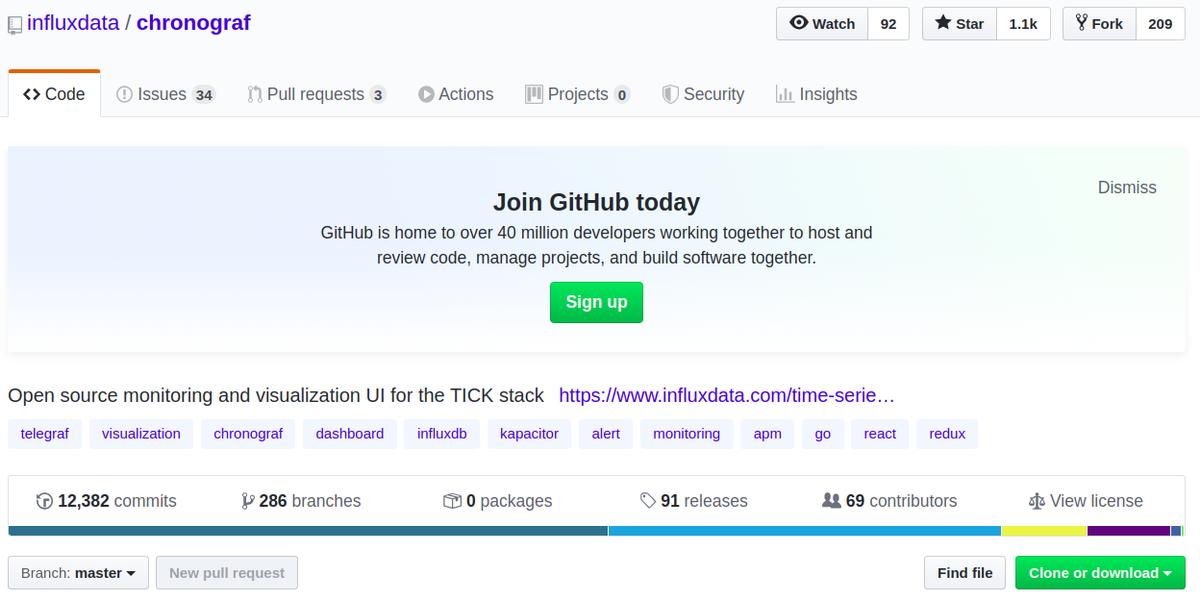Switch to the Pull requests tab
The image size is (1200, 598).
click(x=316, y=94)
